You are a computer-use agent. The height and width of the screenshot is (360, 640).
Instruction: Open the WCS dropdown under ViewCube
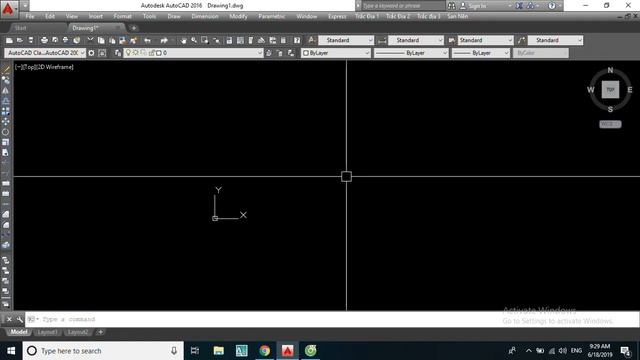pos(610,124)
